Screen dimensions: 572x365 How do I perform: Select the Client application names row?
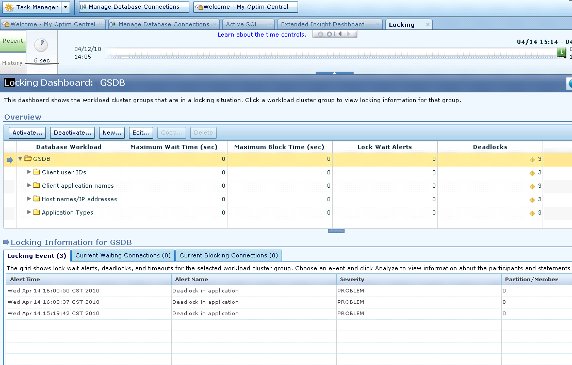[x=288, y=186]
